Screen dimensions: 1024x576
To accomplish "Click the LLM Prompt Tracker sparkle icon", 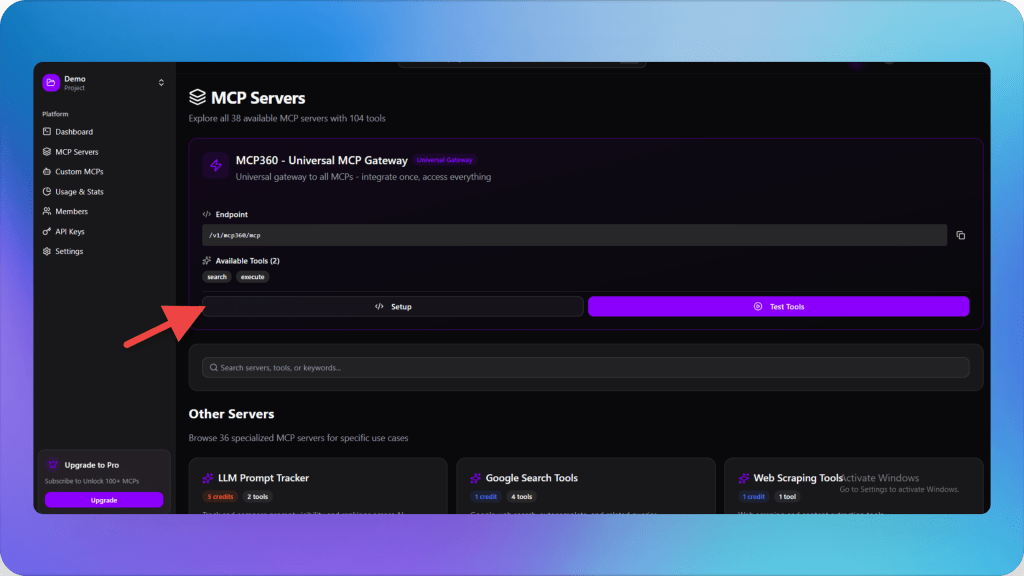I will click(x=208, y=478).
